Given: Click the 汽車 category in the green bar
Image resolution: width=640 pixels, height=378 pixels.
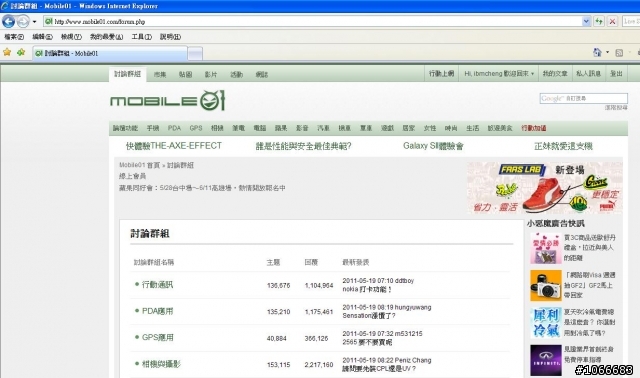Looking at the screenshot, I should (323, 128).
